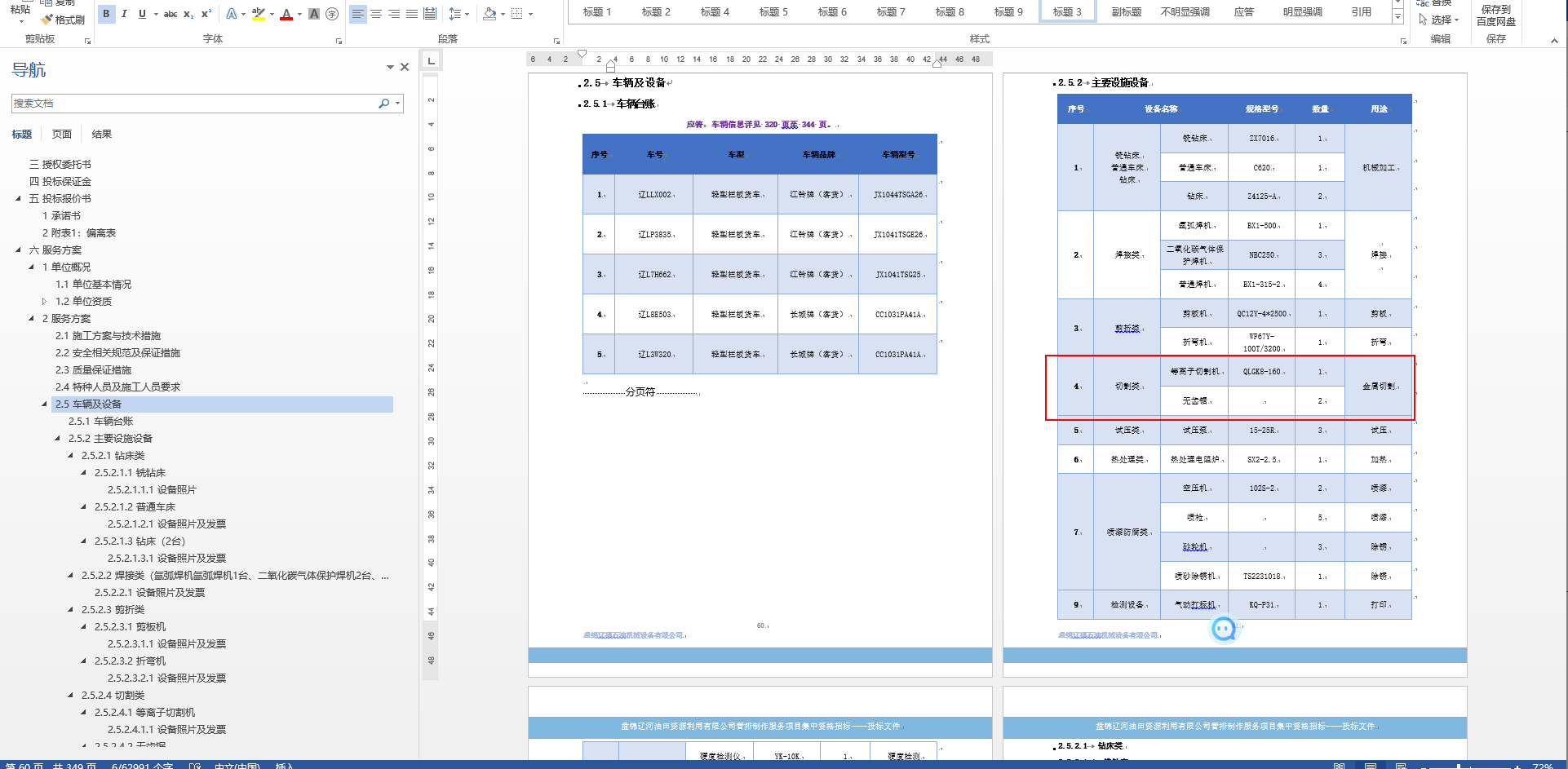Image resolution: width=1568 pixels, height=769 pixels.
Task: Collapse the 2.5.2.1 钻床类 tree node
Action: 70,456
